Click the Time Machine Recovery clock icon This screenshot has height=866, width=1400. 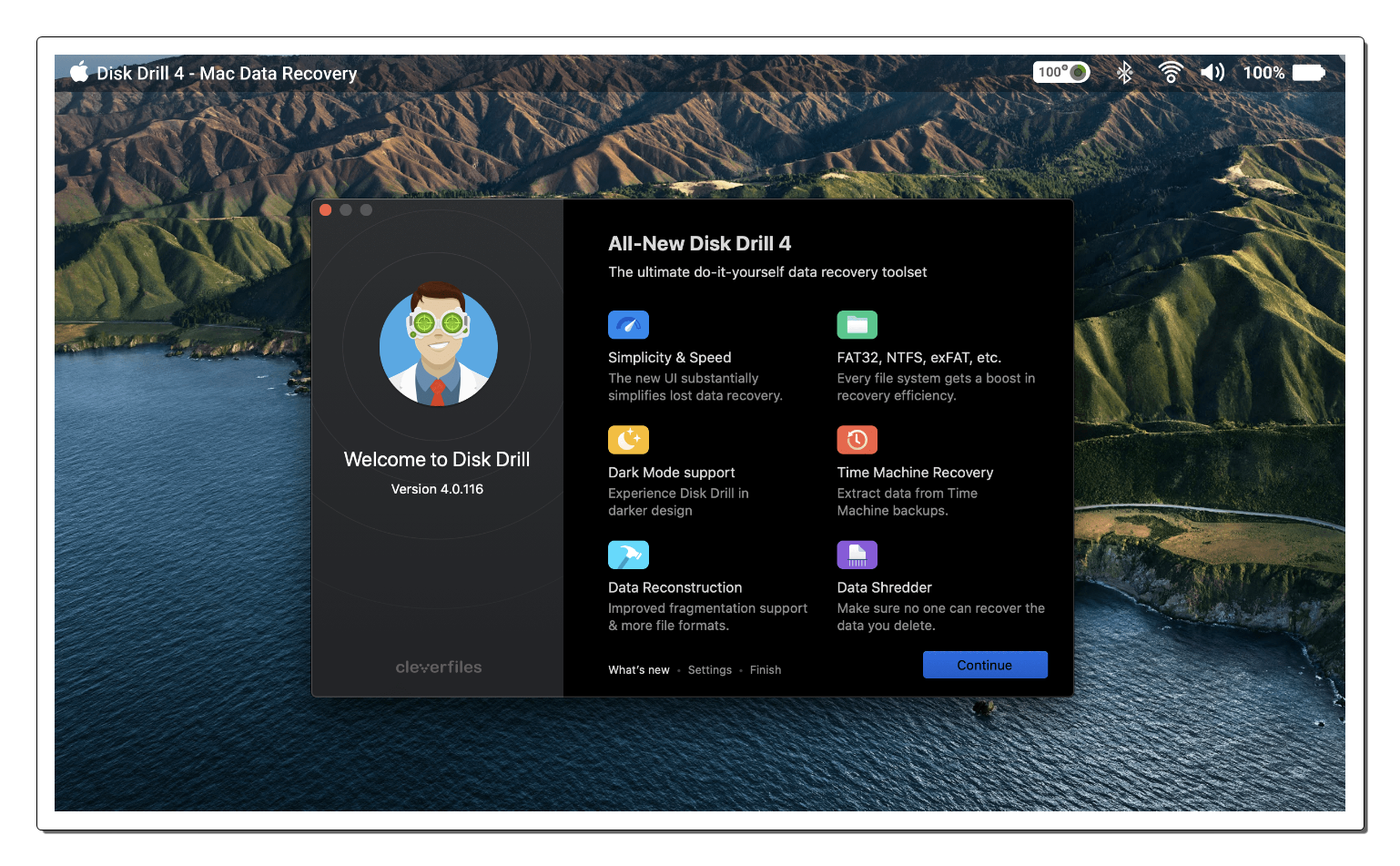coord(857,440)
